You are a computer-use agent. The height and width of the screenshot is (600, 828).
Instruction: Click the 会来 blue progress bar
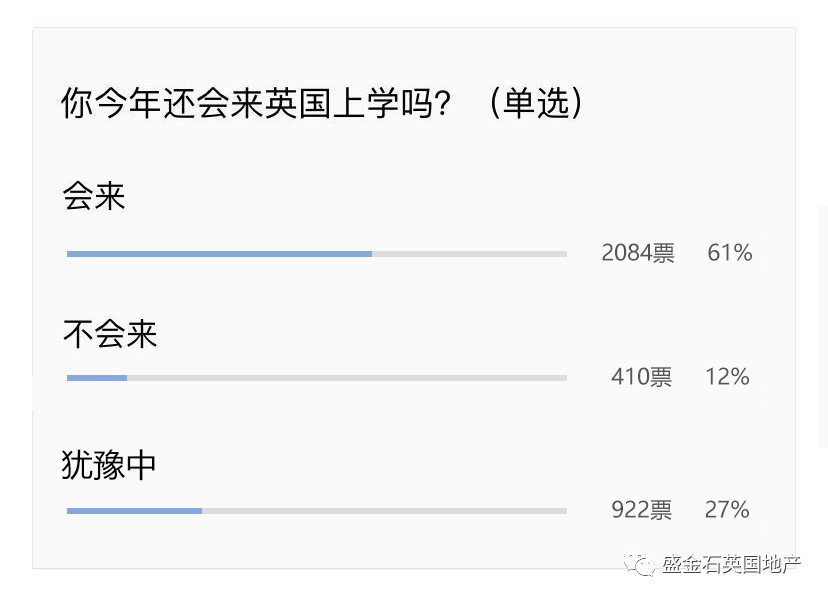[219, 254]
